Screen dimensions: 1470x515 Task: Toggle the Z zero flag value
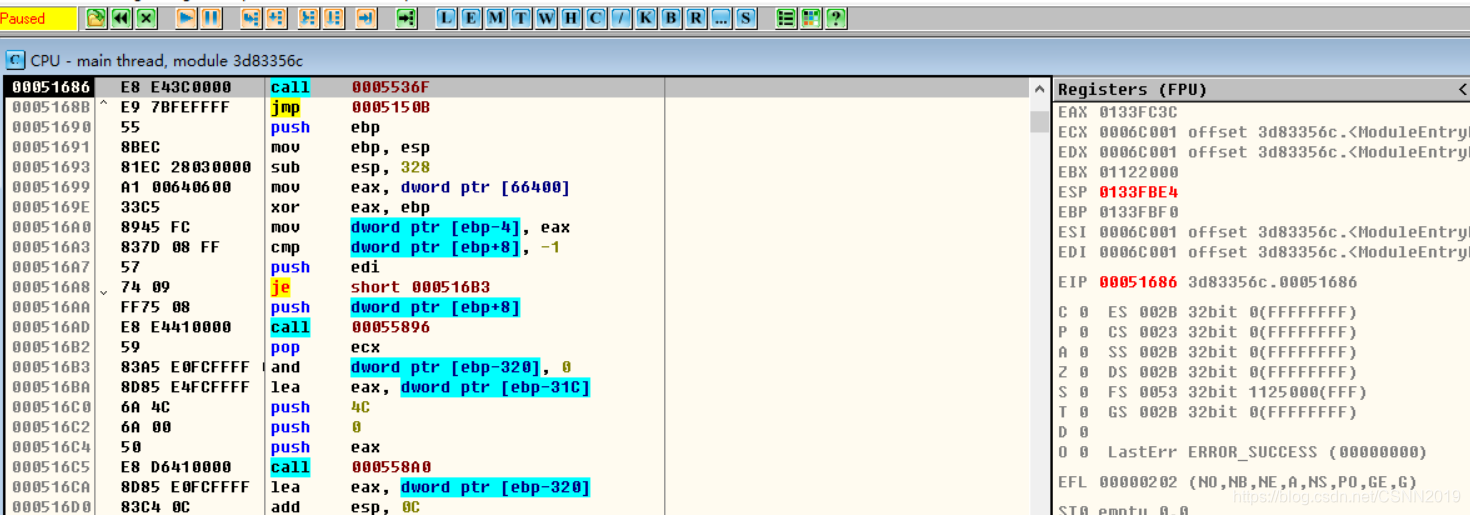tap(1083, 372)
